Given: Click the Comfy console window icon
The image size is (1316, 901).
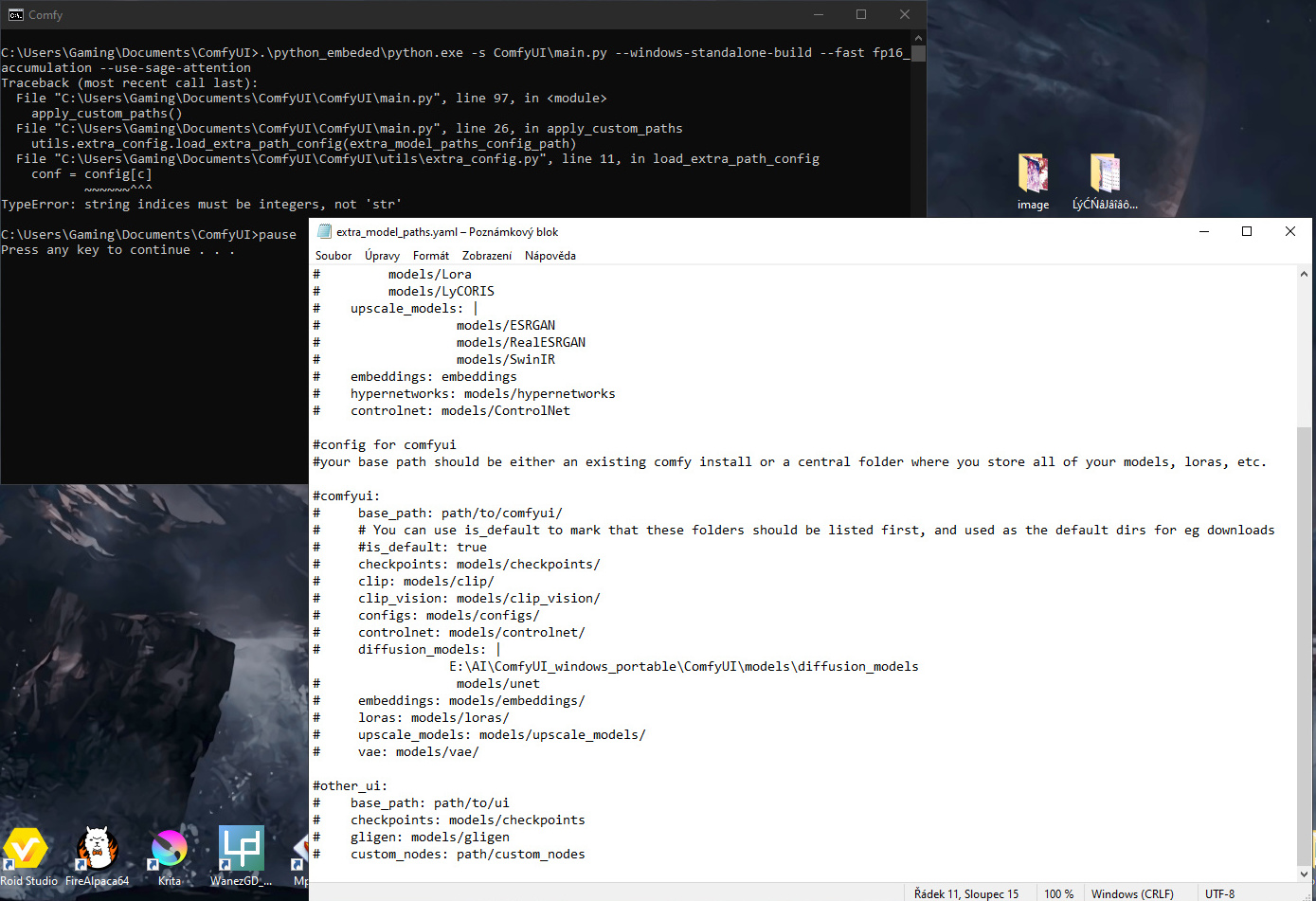Looking at the screenshot, I should point(15,14).
